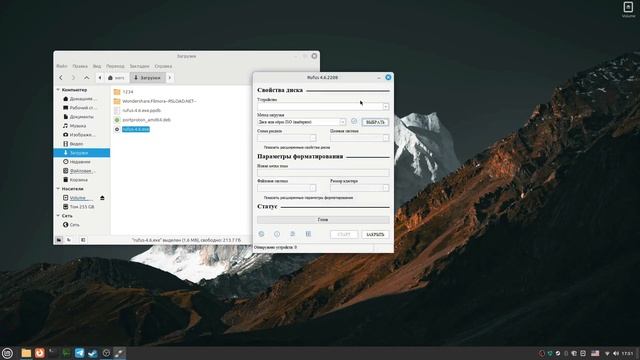The width and height of the screenshot is (640, 360).
Task: Select portproton_amd64.deb file
Action: pos(146,120)
